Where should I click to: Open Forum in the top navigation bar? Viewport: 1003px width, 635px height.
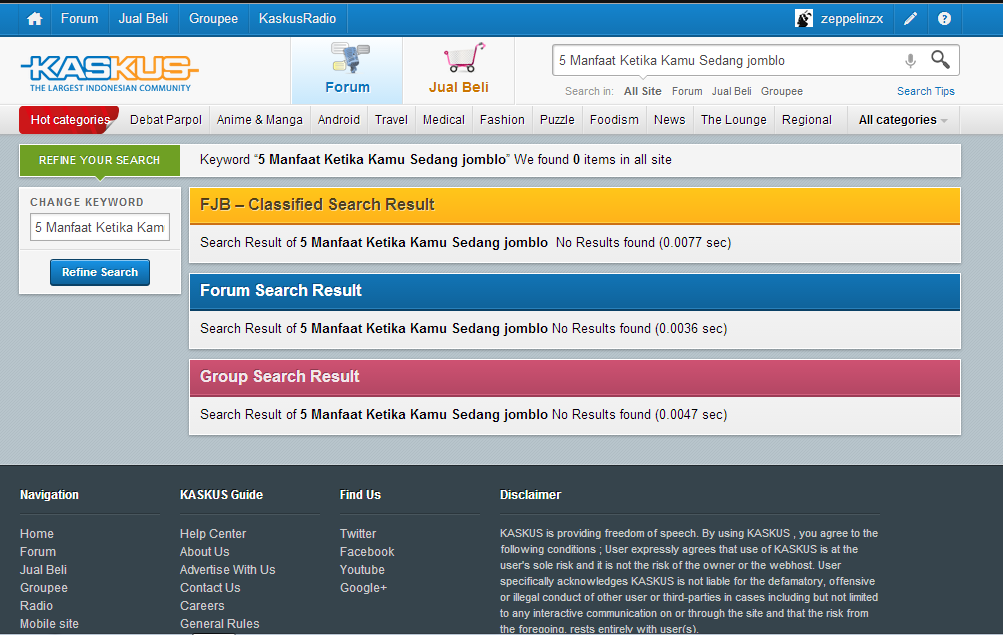79,19
